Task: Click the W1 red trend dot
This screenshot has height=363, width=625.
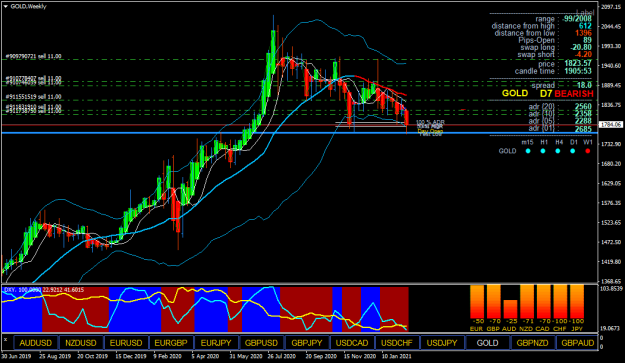Action: coord(588,151)
